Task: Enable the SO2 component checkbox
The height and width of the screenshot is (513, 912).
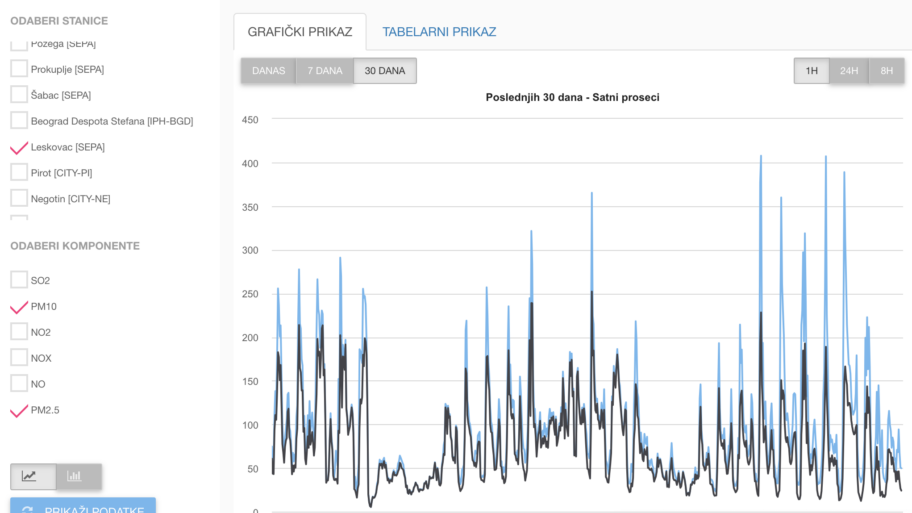Action: (x=19, y=281)
